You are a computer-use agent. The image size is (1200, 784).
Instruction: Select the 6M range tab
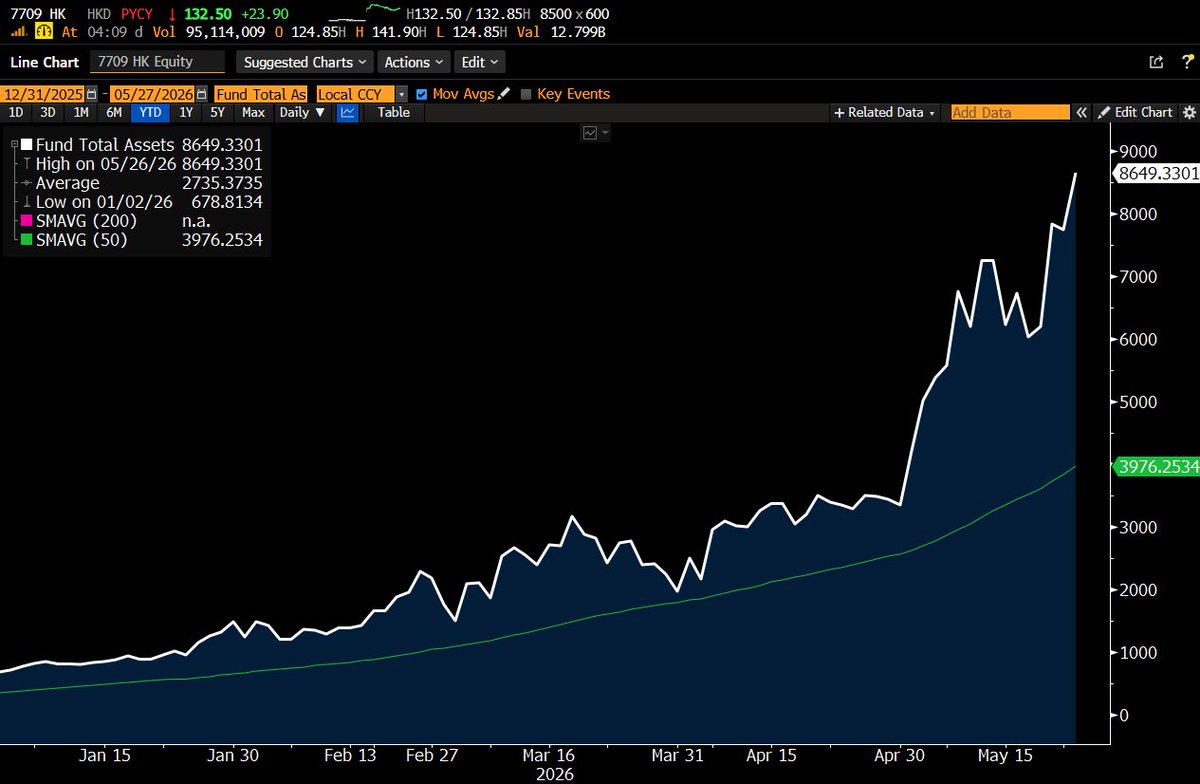pos(113,112)
